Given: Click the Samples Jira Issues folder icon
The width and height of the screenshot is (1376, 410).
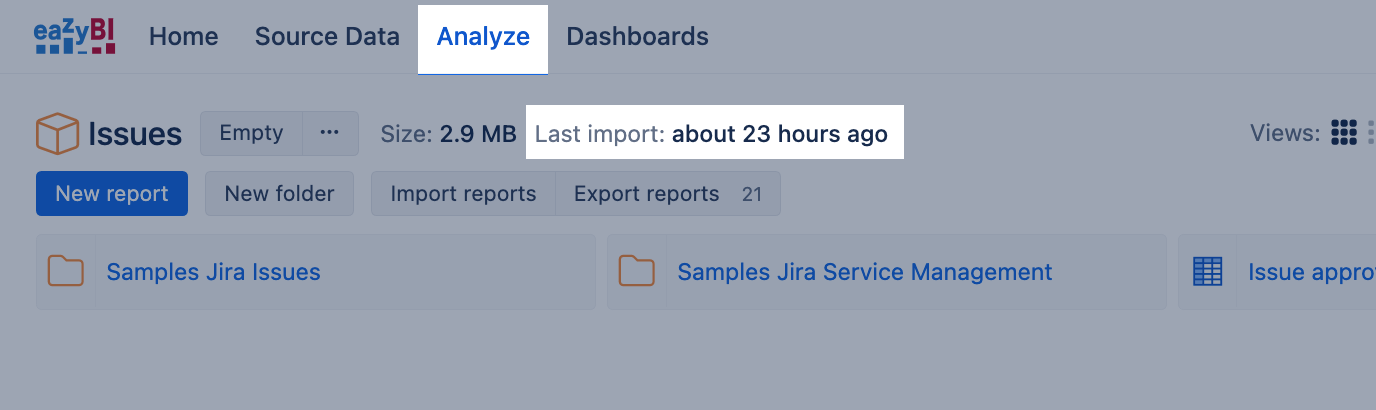Looking at the screenshot, I should 66,272.
